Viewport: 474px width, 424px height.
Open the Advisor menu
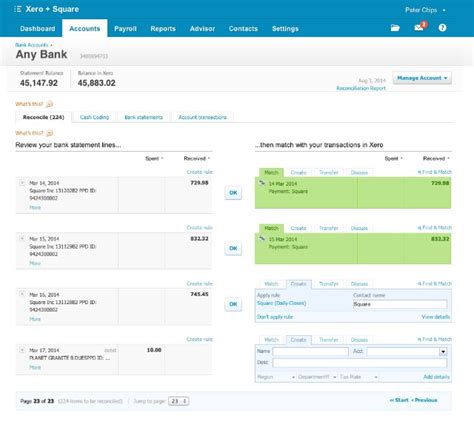pyautogui.click(x=202, y=29)
